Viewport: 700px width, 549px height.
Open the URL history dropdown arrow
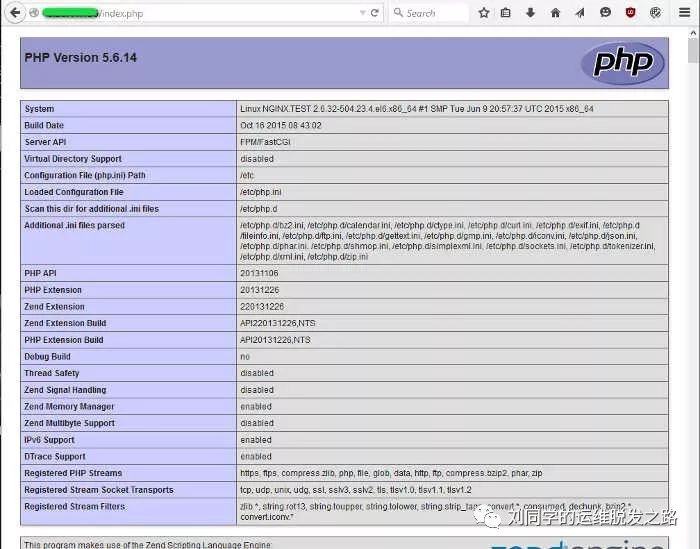coord(362,13)
